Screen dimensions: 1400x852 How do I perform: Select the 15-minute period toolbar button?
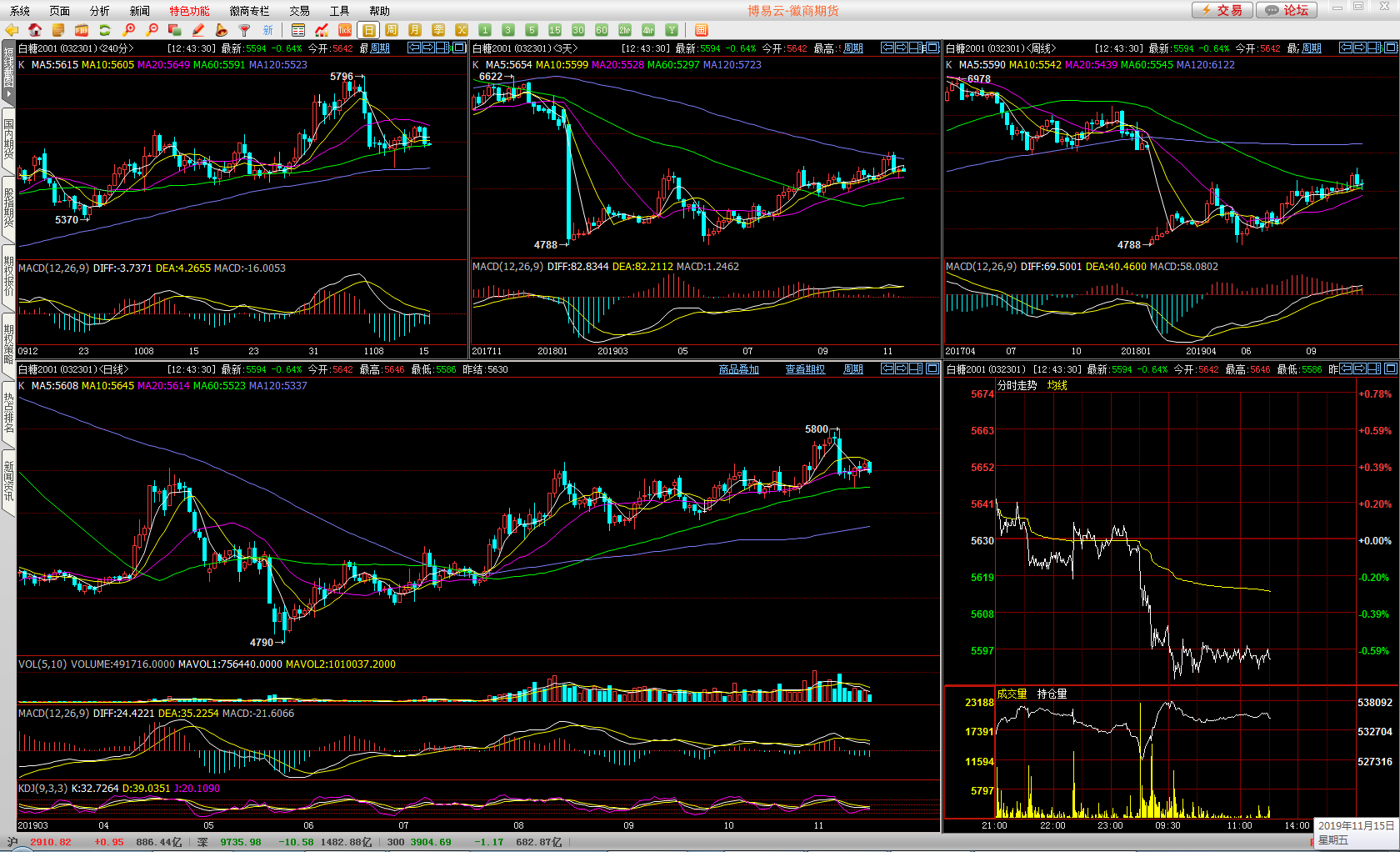555,30
